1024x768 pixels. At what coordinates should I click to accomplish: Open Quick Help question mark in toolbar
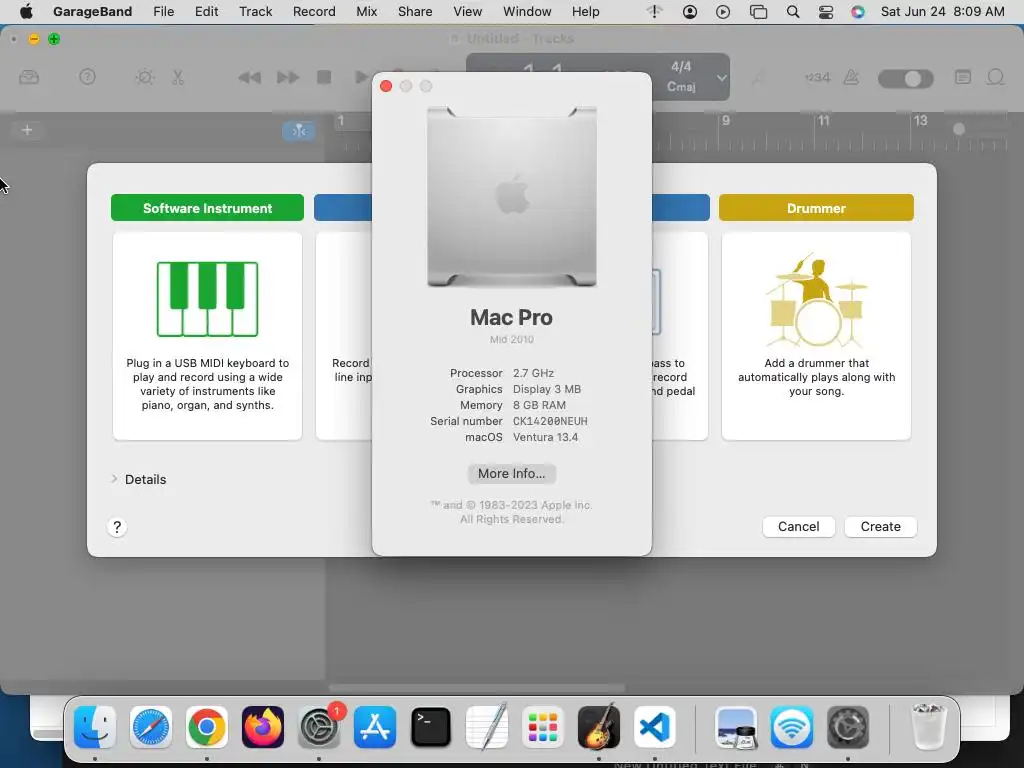click(x=87, y=77)
